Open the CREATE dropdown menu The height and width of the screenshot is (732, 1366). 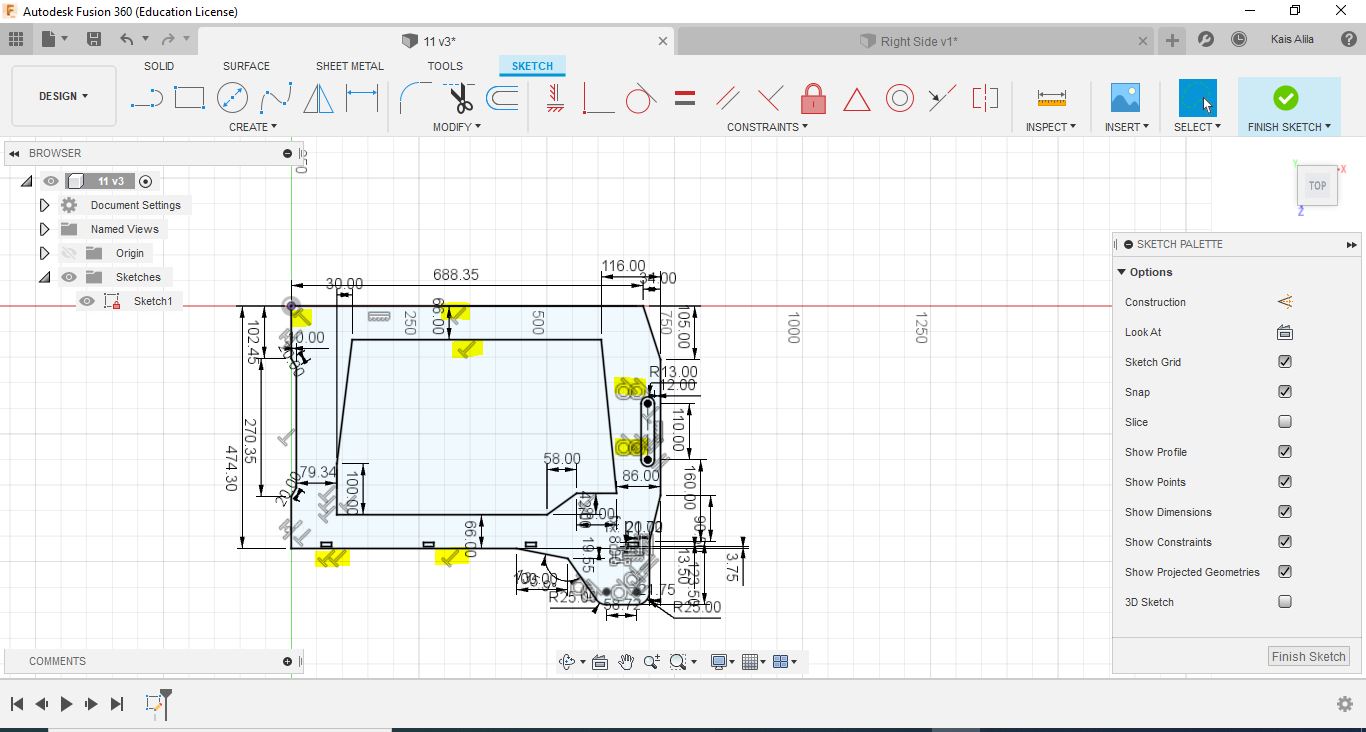253,127
